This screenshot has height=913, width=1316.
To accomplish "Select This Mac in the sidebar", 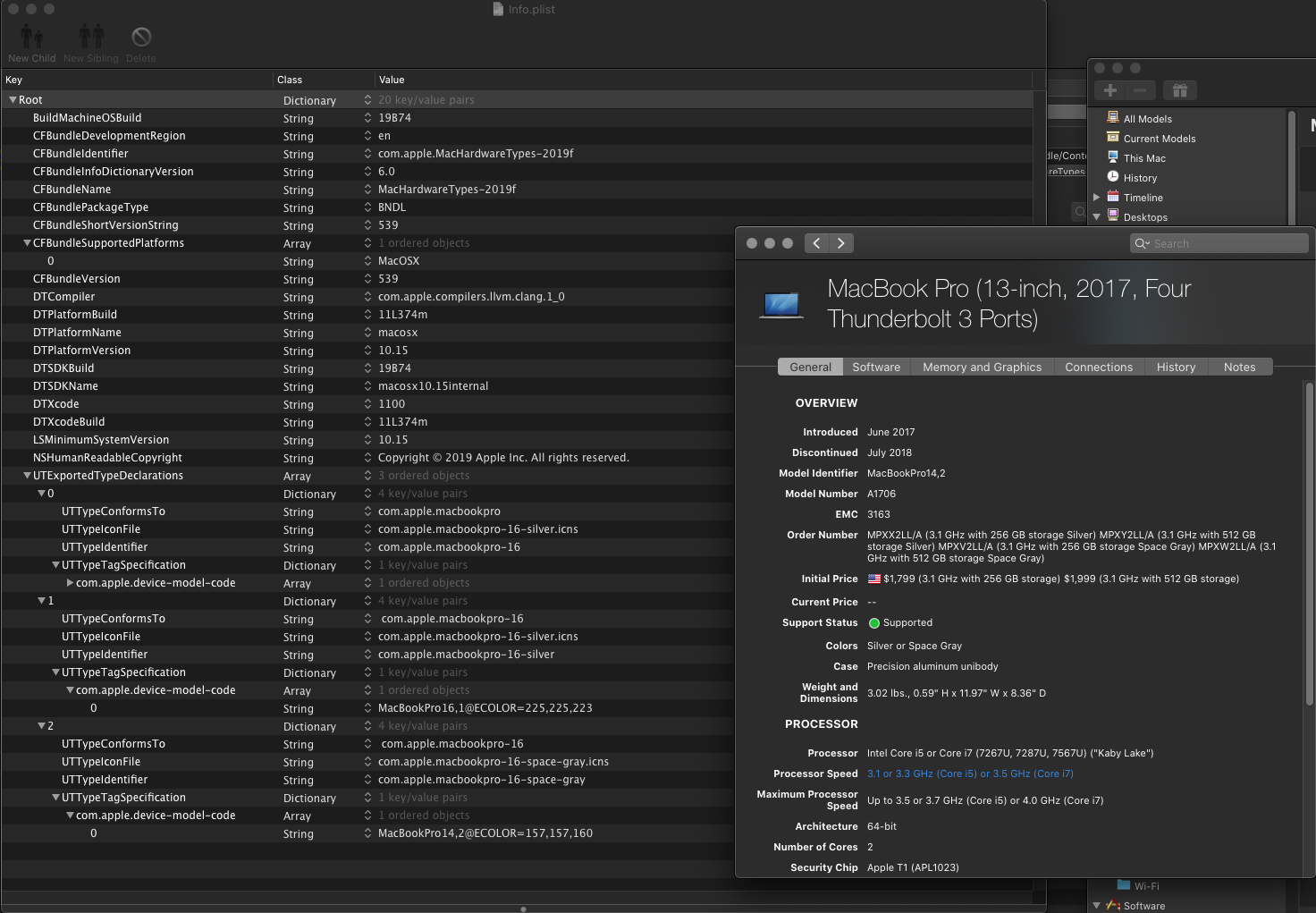I will coord(1144,158).
